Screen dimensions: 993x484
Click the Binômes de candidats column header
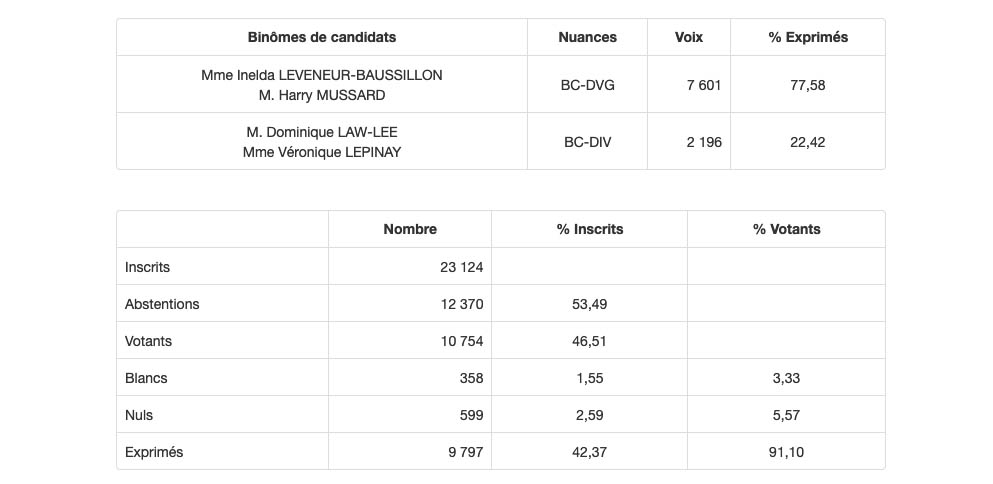click(321, 37)
